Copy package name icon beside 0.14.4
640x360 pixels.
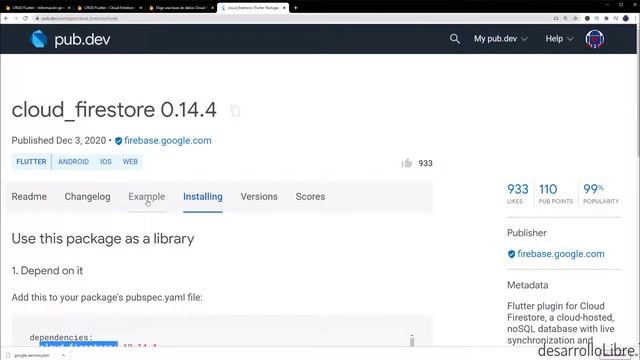point(235,111)
